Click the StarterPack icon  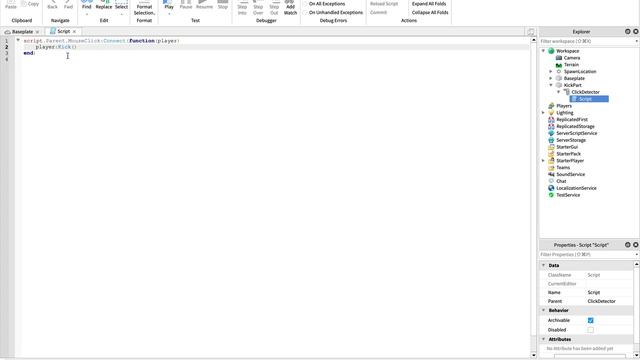(x=551, y=154)
